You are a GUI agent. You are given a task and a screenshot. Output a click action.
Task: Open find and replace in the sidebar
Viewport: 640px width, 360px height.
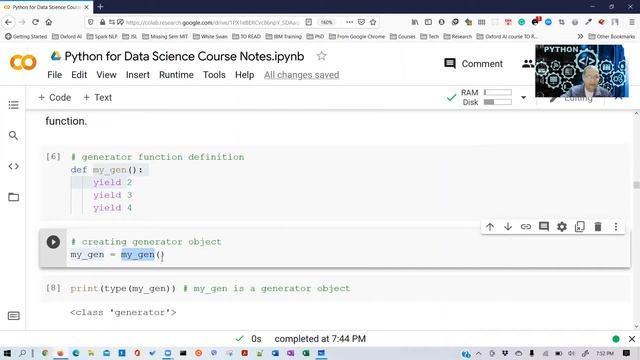13,135
